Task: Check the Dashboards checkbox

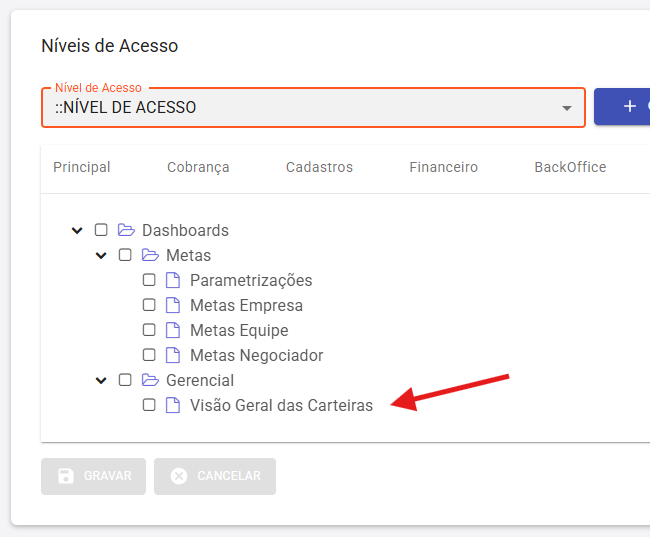Action: pyautogui.click(x=101, y=230)
